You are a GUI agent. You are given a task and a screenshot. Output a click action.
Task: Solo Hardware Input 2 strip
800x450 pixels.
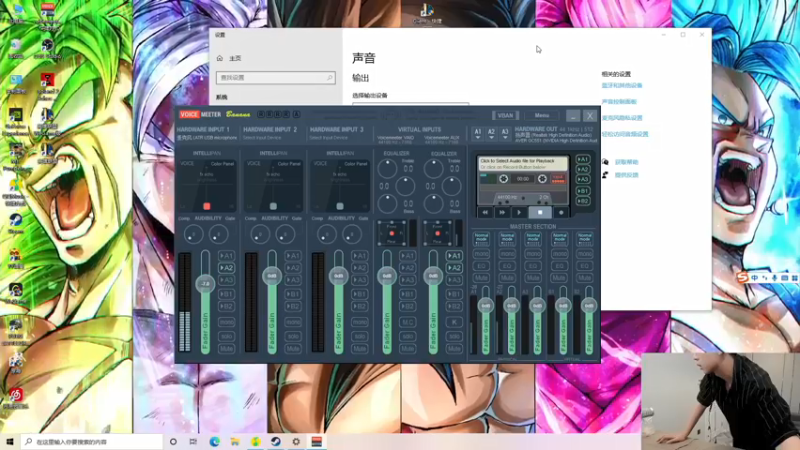click(x=293, y=336)
